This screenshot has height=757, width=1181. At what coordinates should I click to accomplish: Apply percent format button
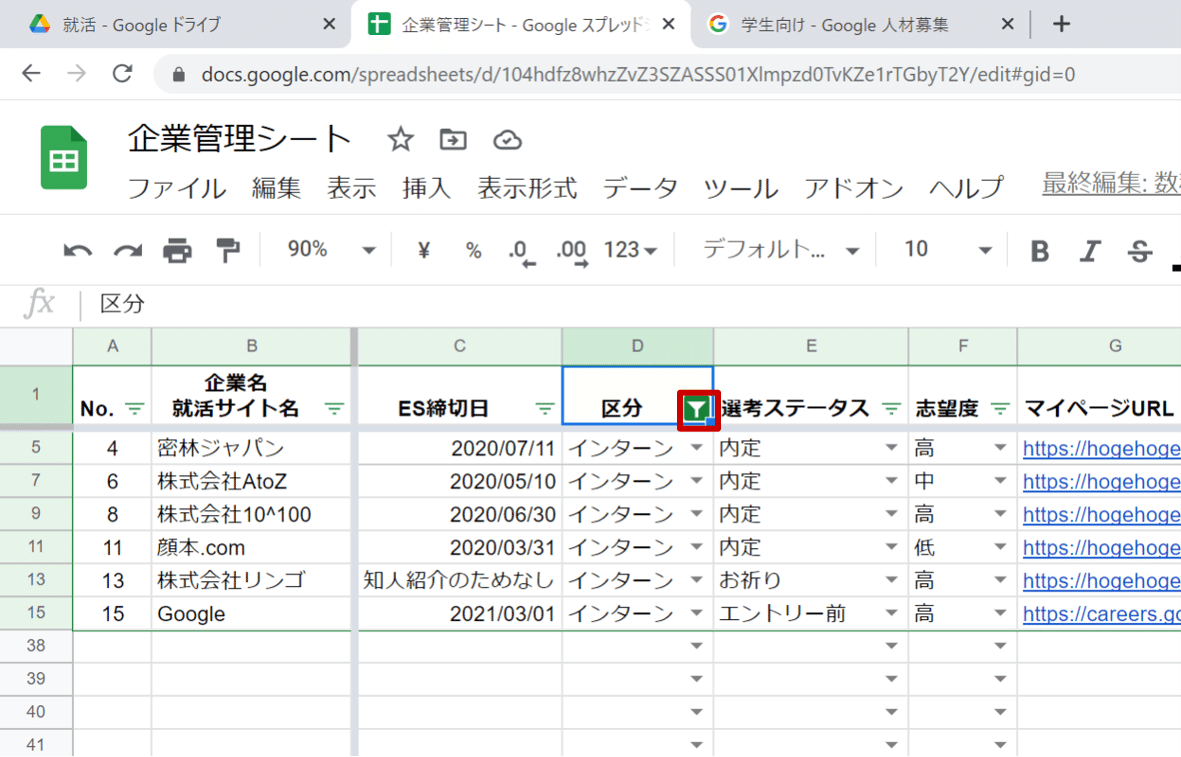pos(473,251)
